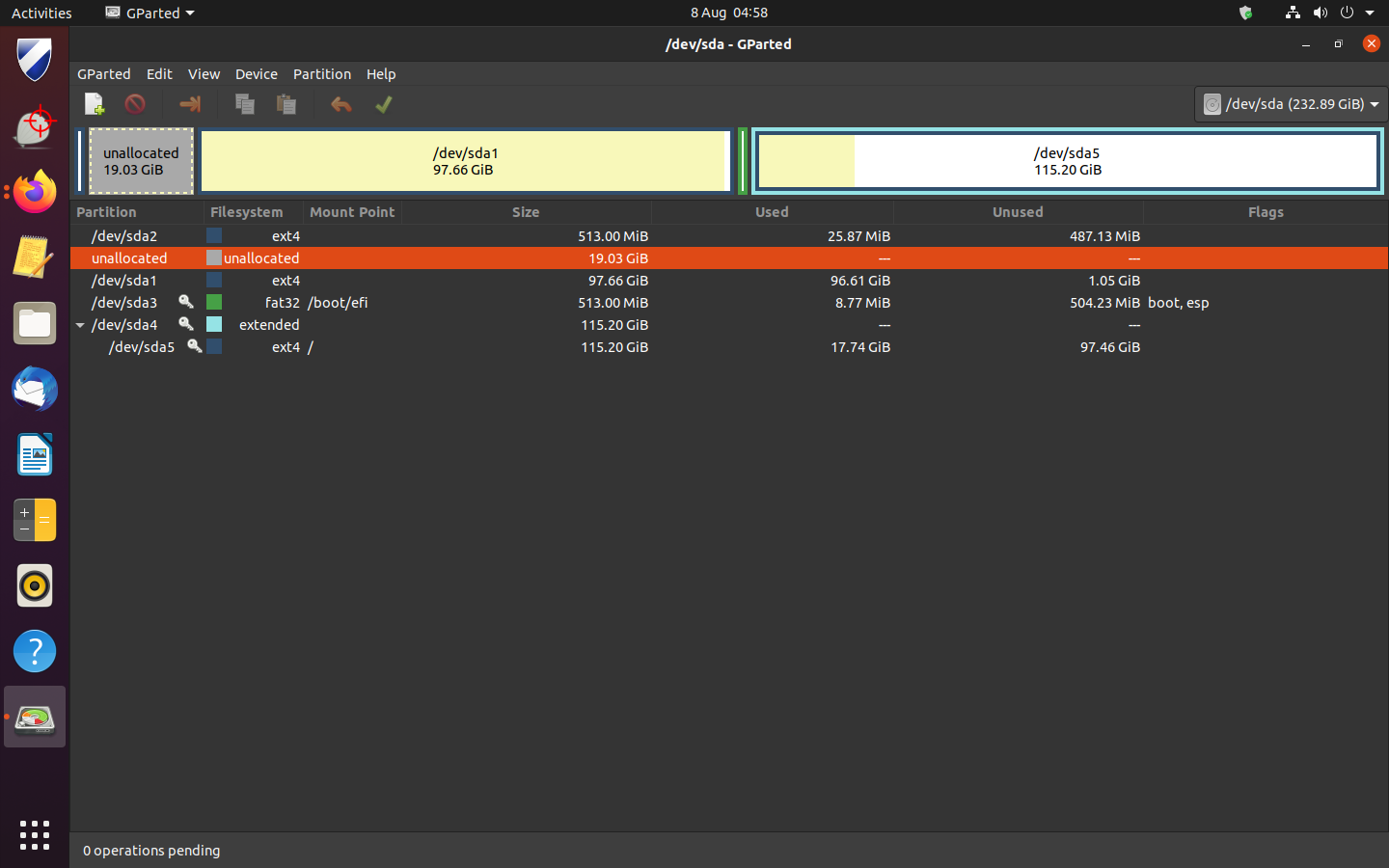Screen dimensions: 1389x868
Task: Click the /boot/efi mount point cell
Action: click(338, 303)
